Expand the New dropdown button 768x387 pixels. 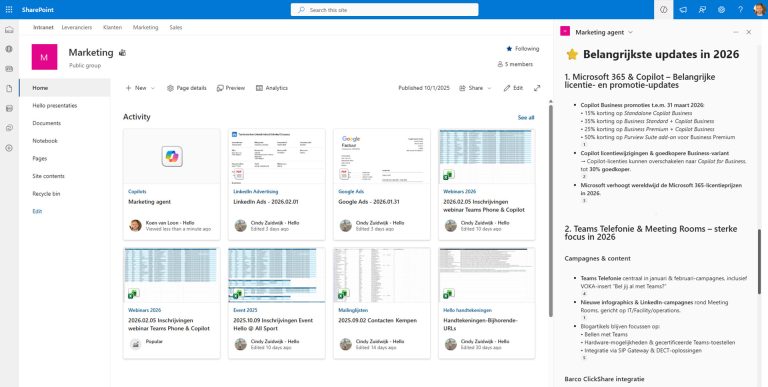pos(140,88)
